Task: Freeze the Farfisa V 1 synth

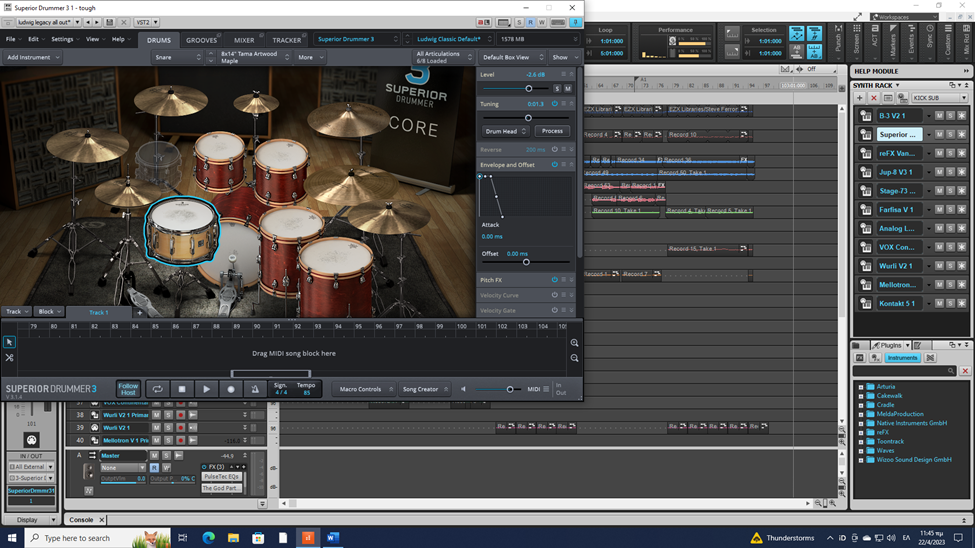Action: coord(961,210)
